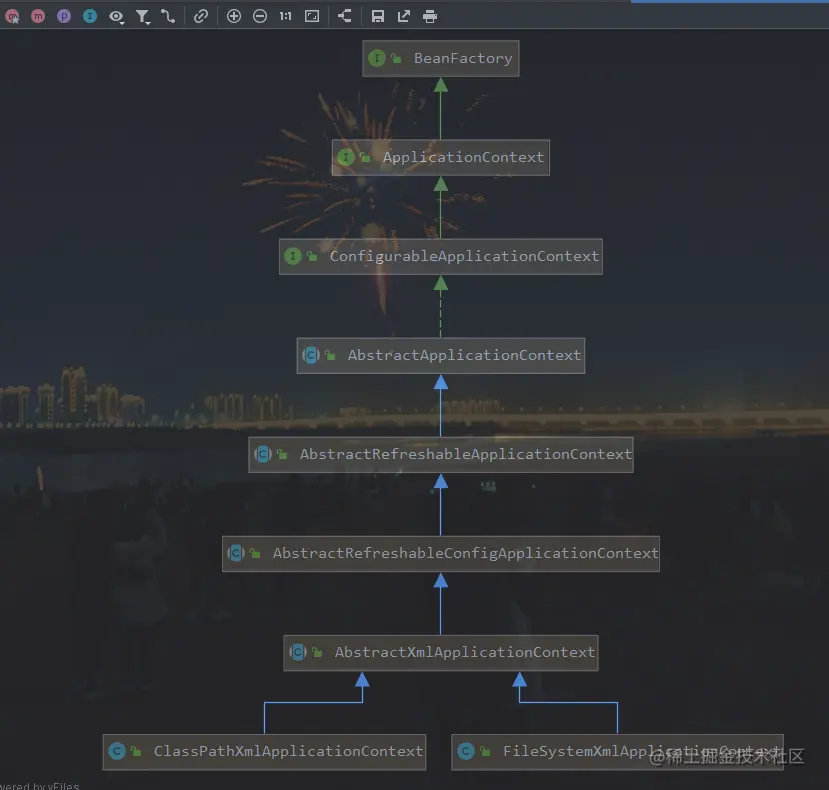Click public lock icon on ClassPathXmlApplicationContext
Image resolution: width=829 pixels, height=790 pixels.
[x=136, y=751]
